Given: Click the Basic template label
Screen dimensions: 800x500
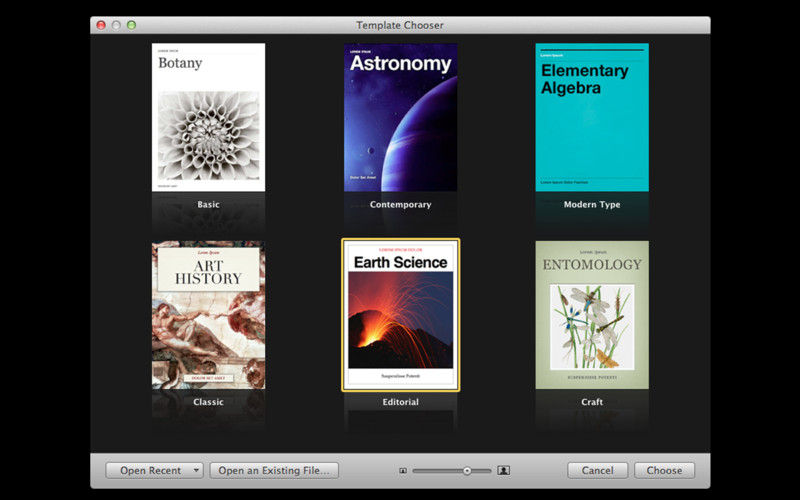Looking at the screenshot, I should pos(208,205).
